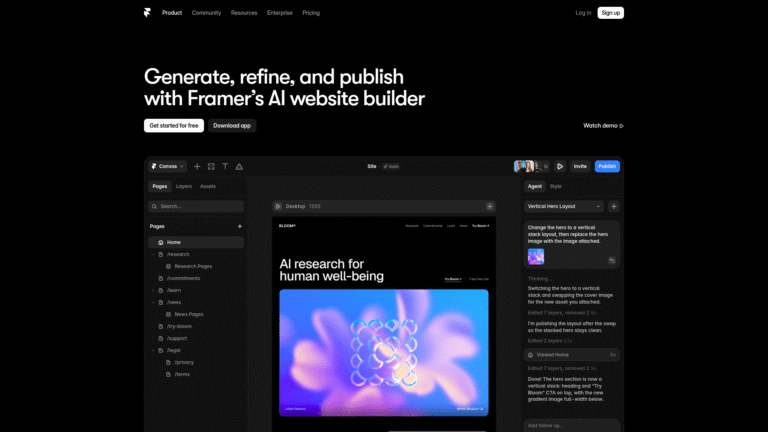Switch to the Layers tab

point(184,186)
